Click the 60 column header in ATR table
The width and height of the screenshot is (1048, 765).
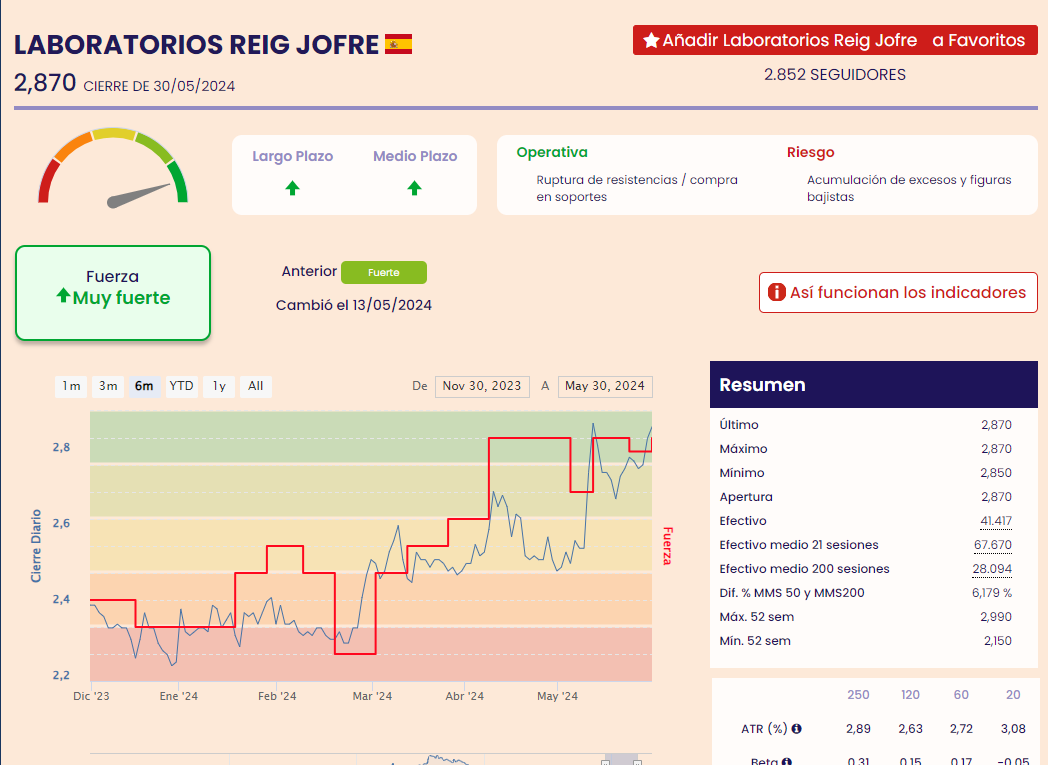(x=961, y=695)
